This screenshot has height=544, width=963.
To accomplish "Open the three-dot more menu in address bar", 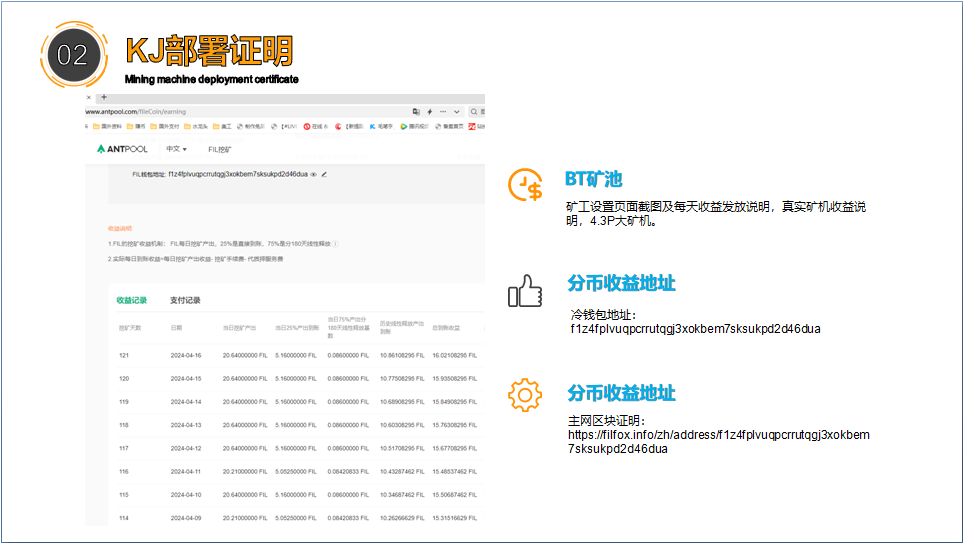I will tap(443, 112).
